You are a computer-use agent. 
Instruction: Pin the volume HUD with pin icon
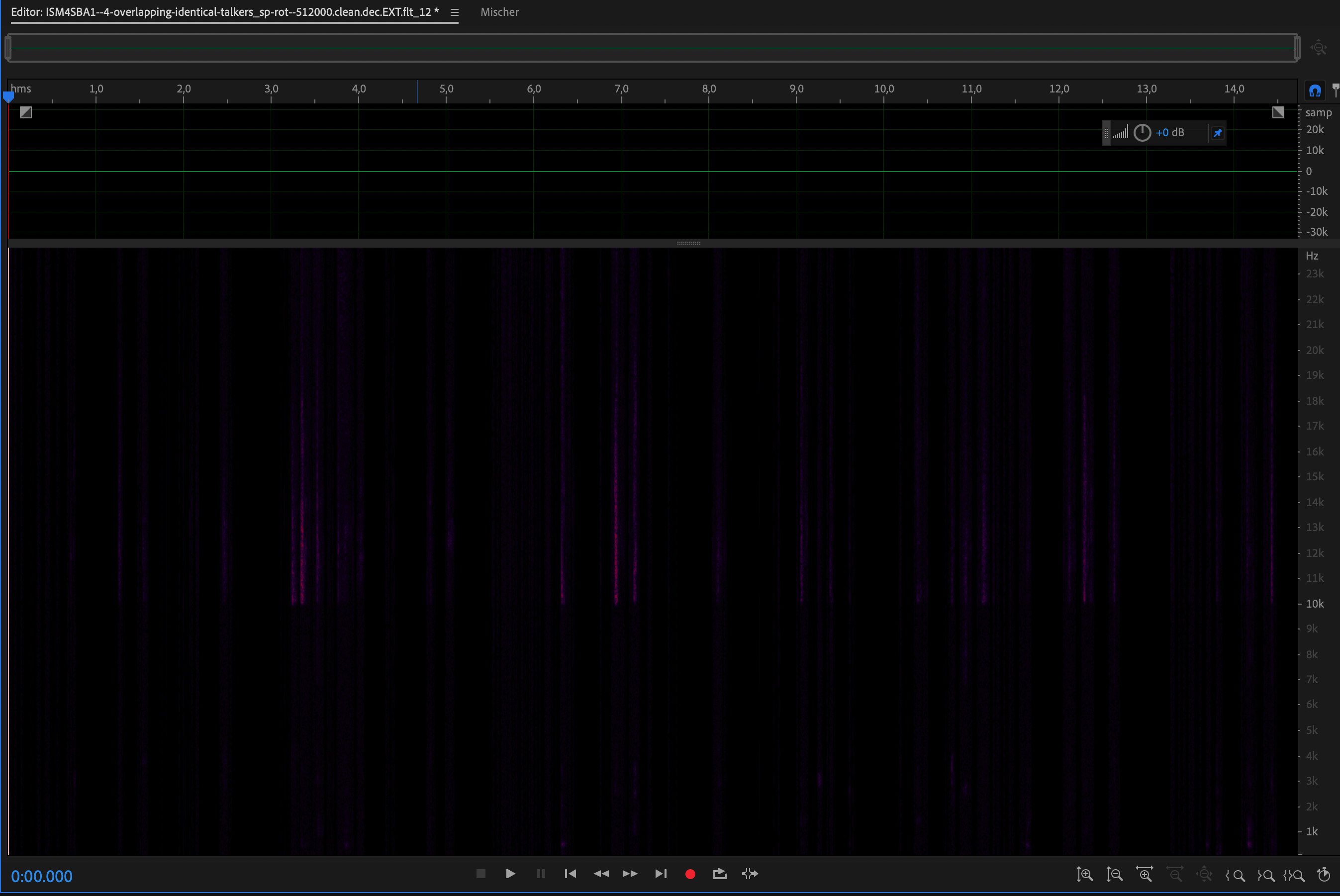(1217, 133)
